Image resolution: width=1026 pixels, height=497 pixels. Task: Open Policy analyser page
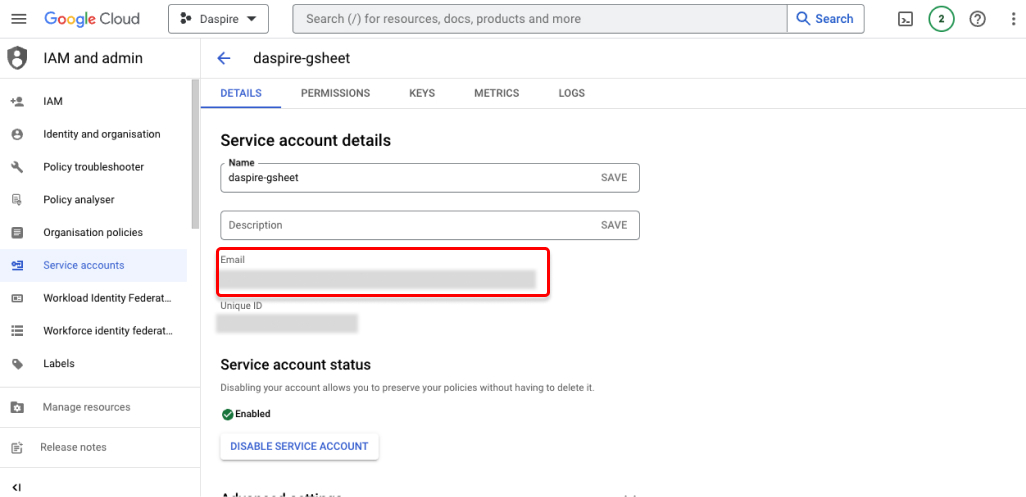point(79,199)
